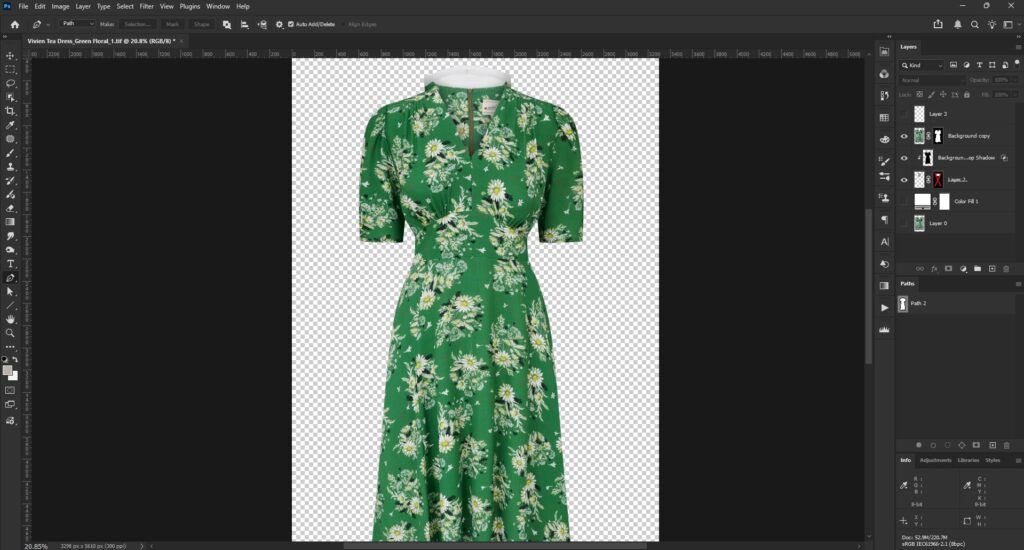Open the blending mode Normal dropdown
The height and width of the screenshot is (550, 1024).
(x=931, y=80)
